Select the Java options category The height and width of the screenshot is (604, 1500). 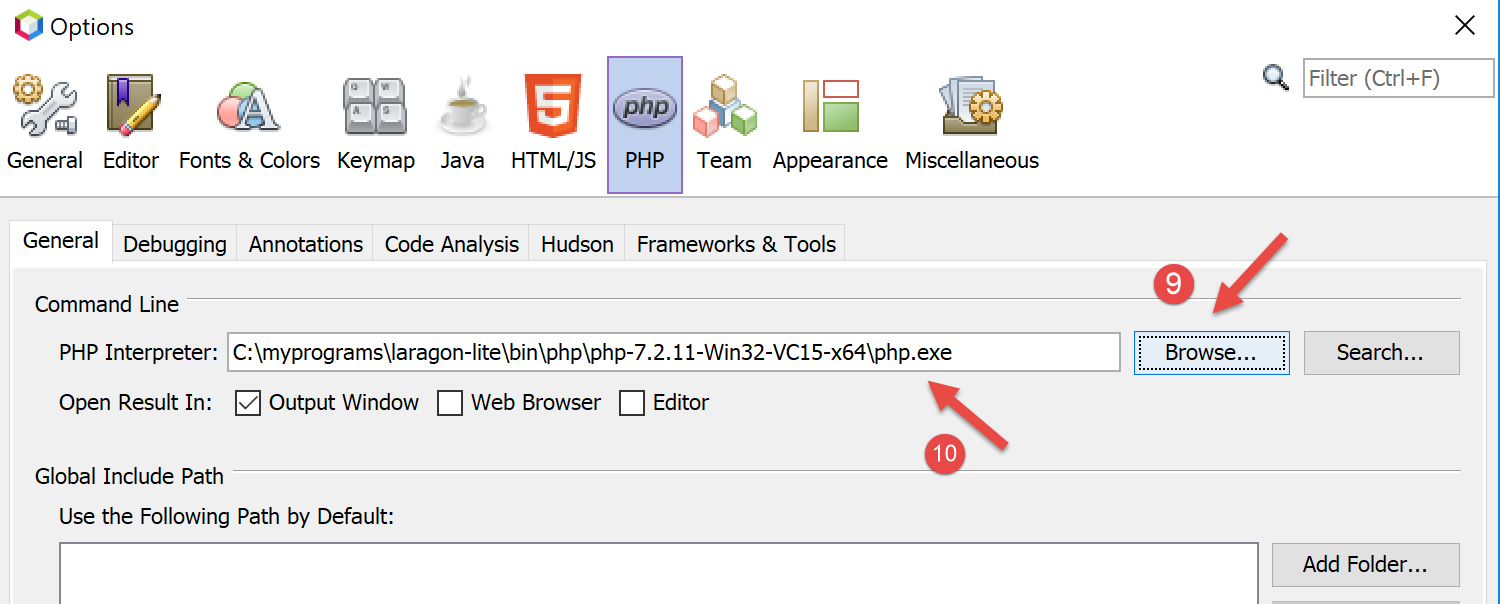[x=462, y=123]
